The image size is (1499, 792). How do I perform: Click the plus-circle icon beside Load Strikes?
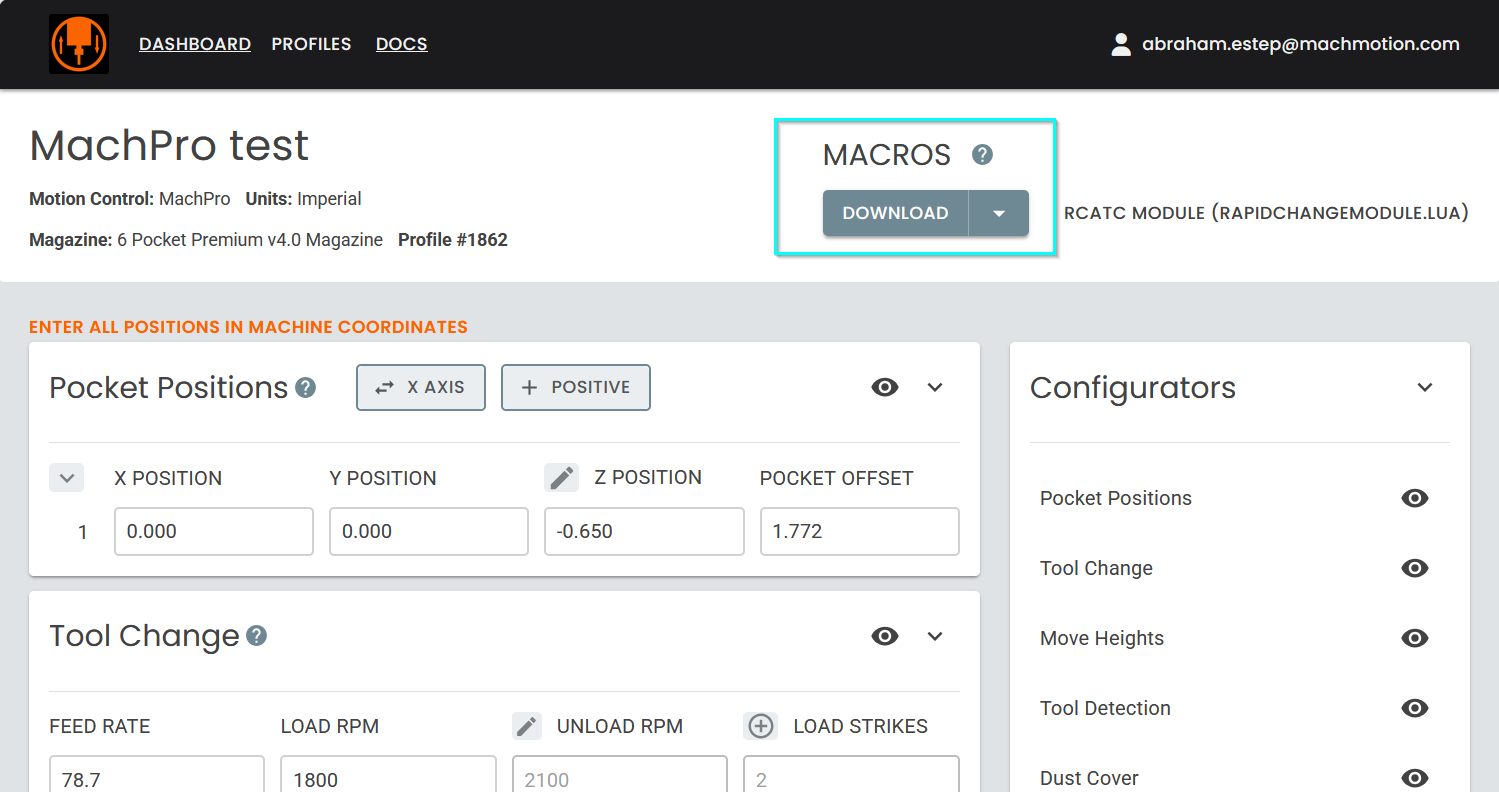point(761,726)
